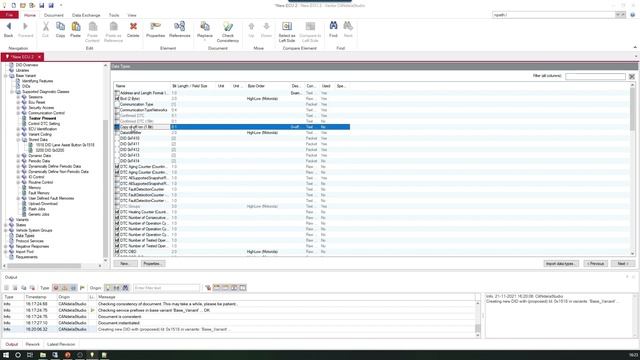The height and width of the screenshot is (360, 640).
Task: Click the Filter all columns input field
Action: (x=595, y=76)
